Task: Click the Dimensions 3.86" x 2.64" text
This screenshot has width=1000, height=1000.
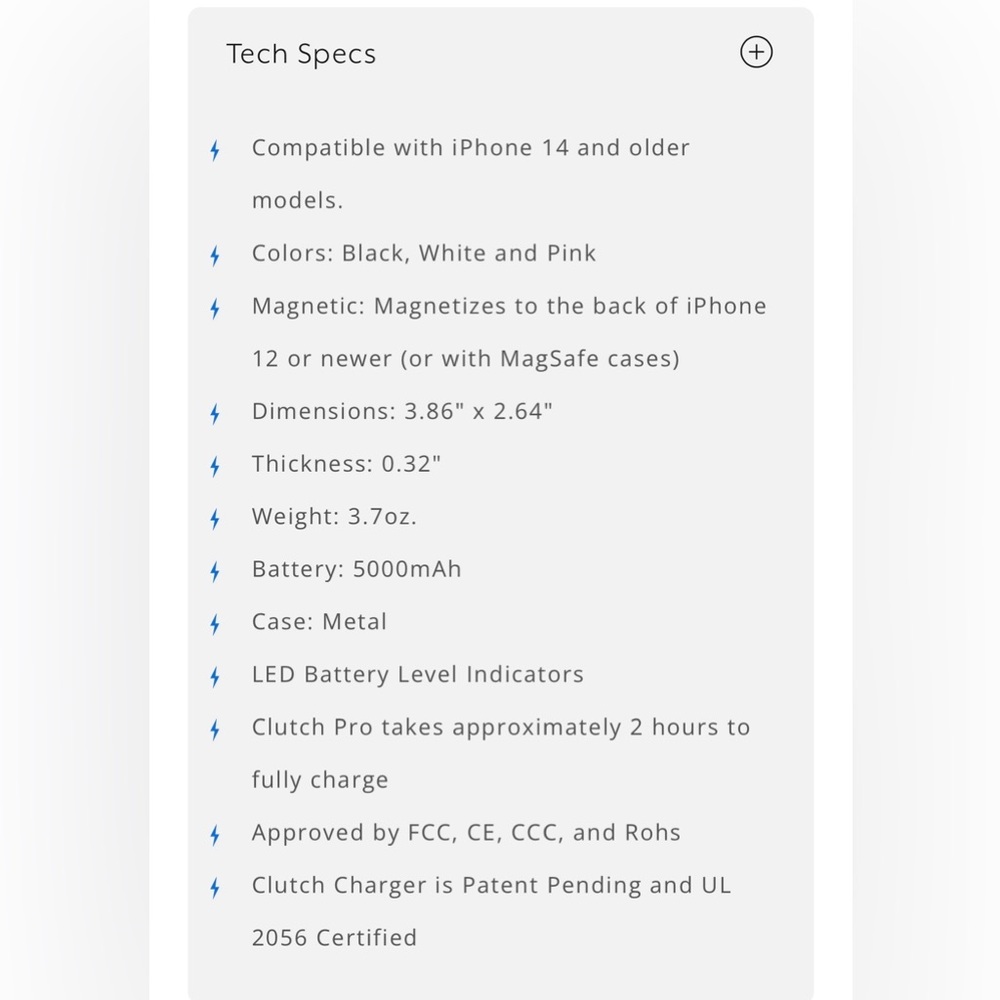Action: tap(402, 411)
